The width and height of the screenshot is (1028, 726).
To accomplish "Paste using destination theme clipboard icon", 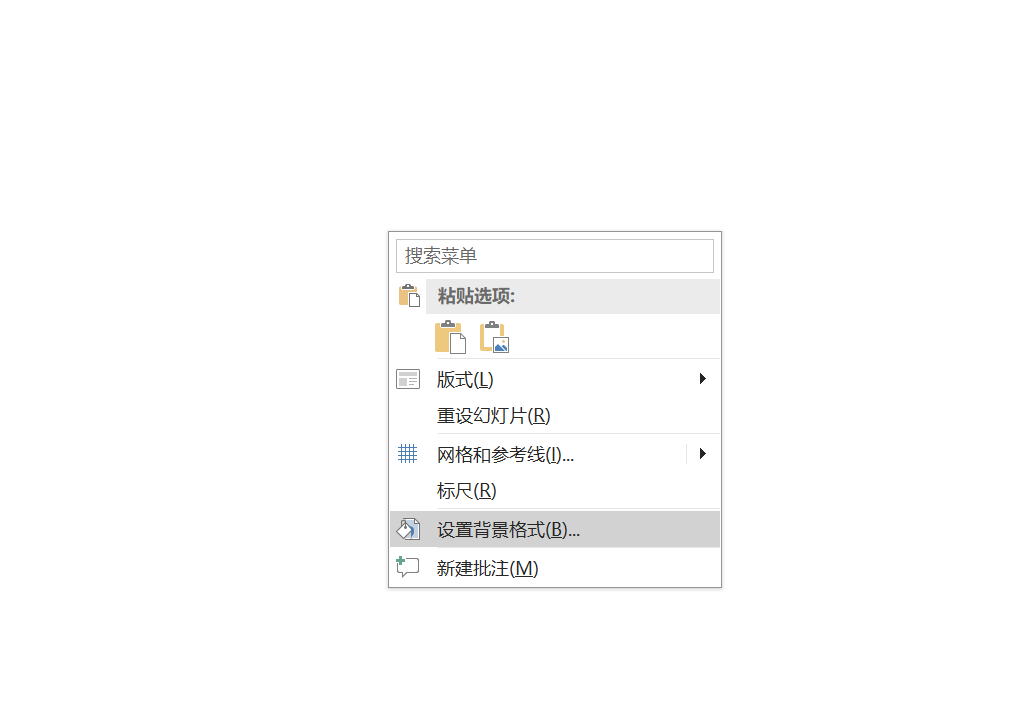I will point(450,337).
